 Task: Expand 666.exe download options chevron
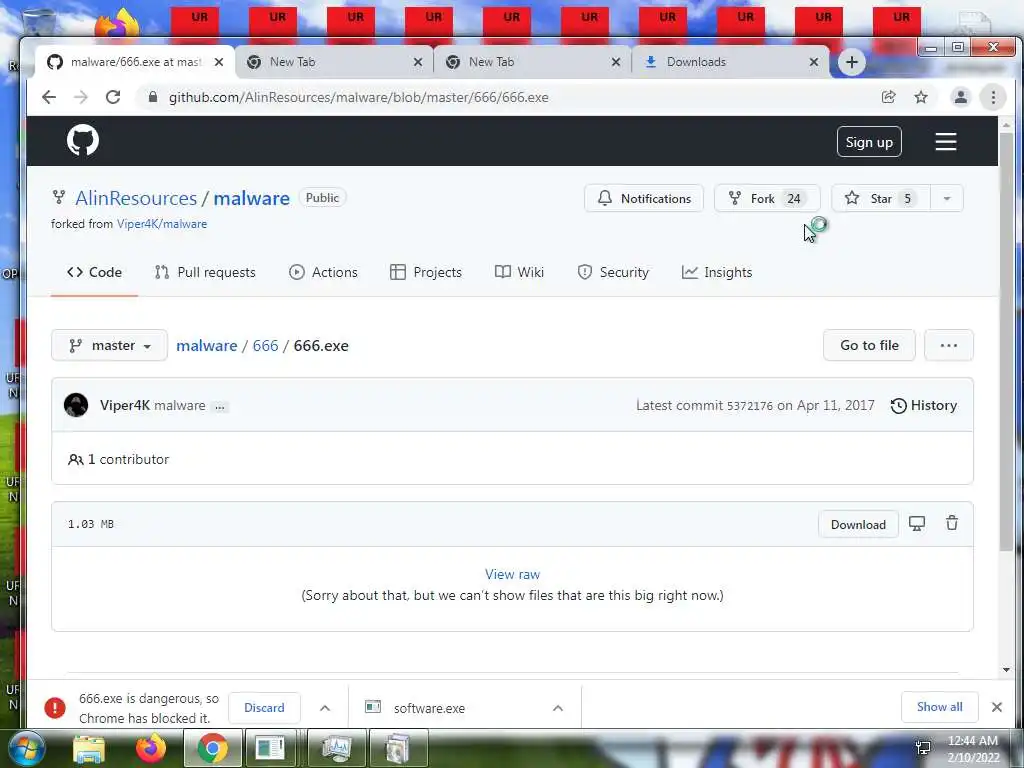[325, 708]
